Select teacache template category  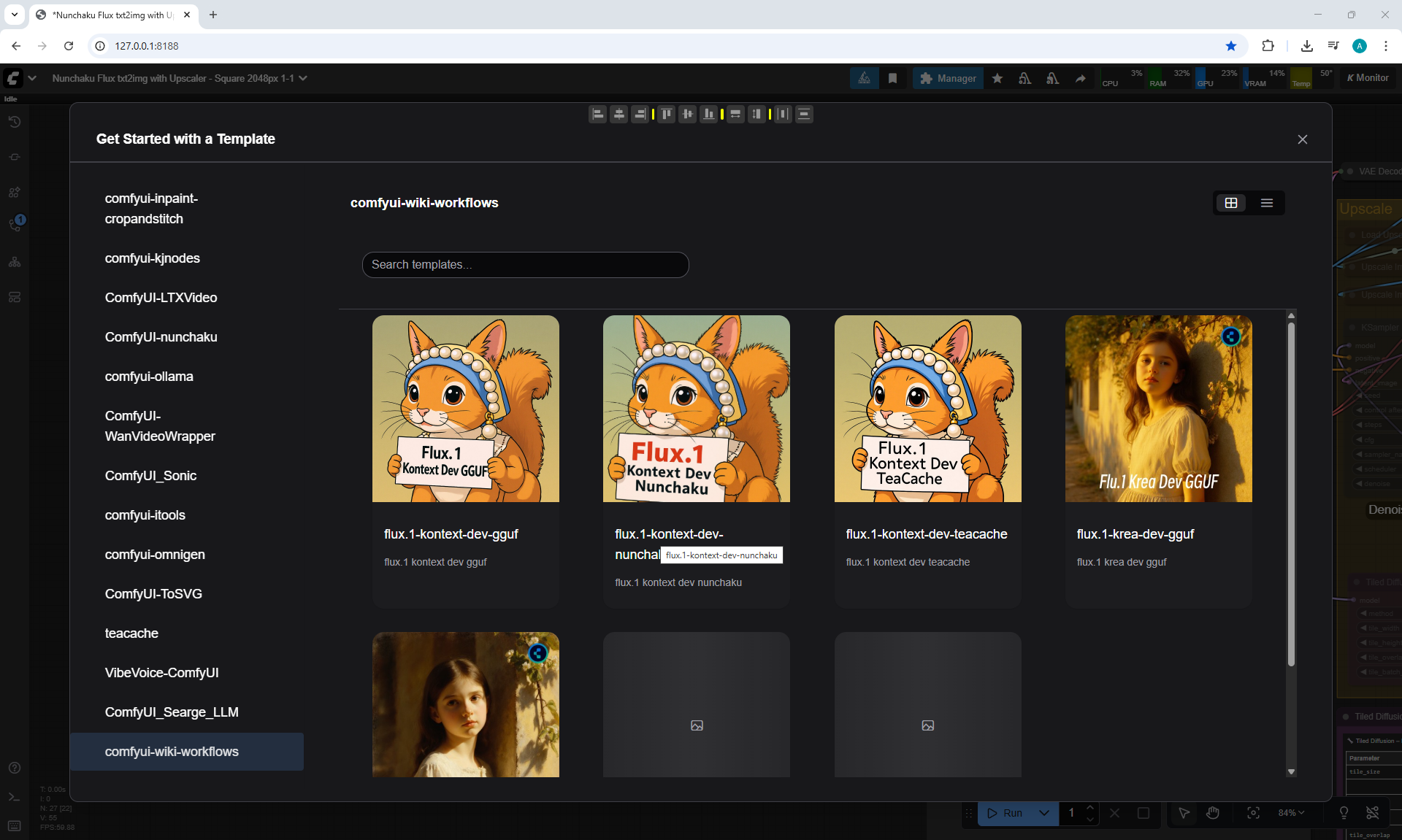pos(131,633)
